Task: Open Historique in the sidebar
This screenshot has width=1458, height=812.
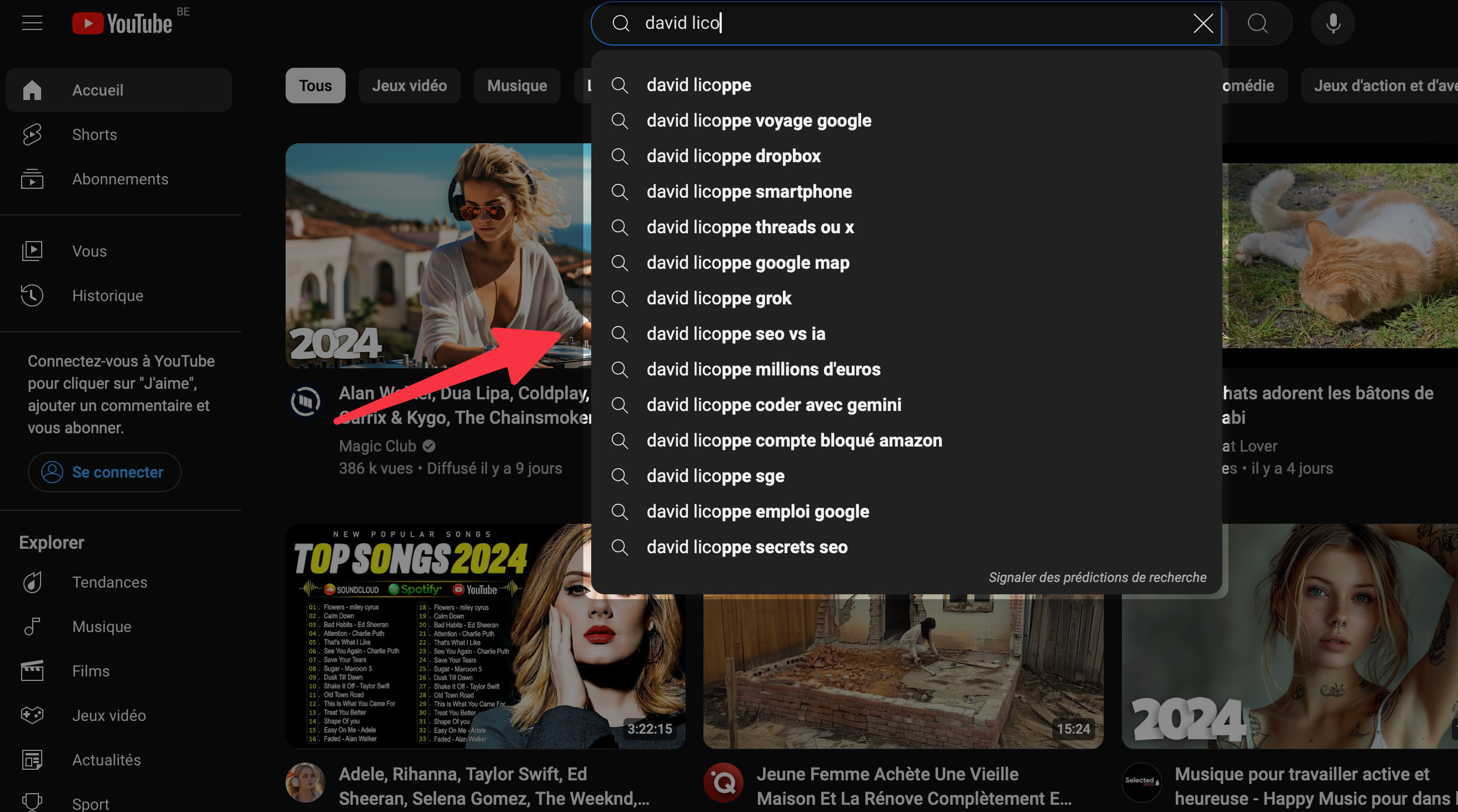Action: (119, 295)
